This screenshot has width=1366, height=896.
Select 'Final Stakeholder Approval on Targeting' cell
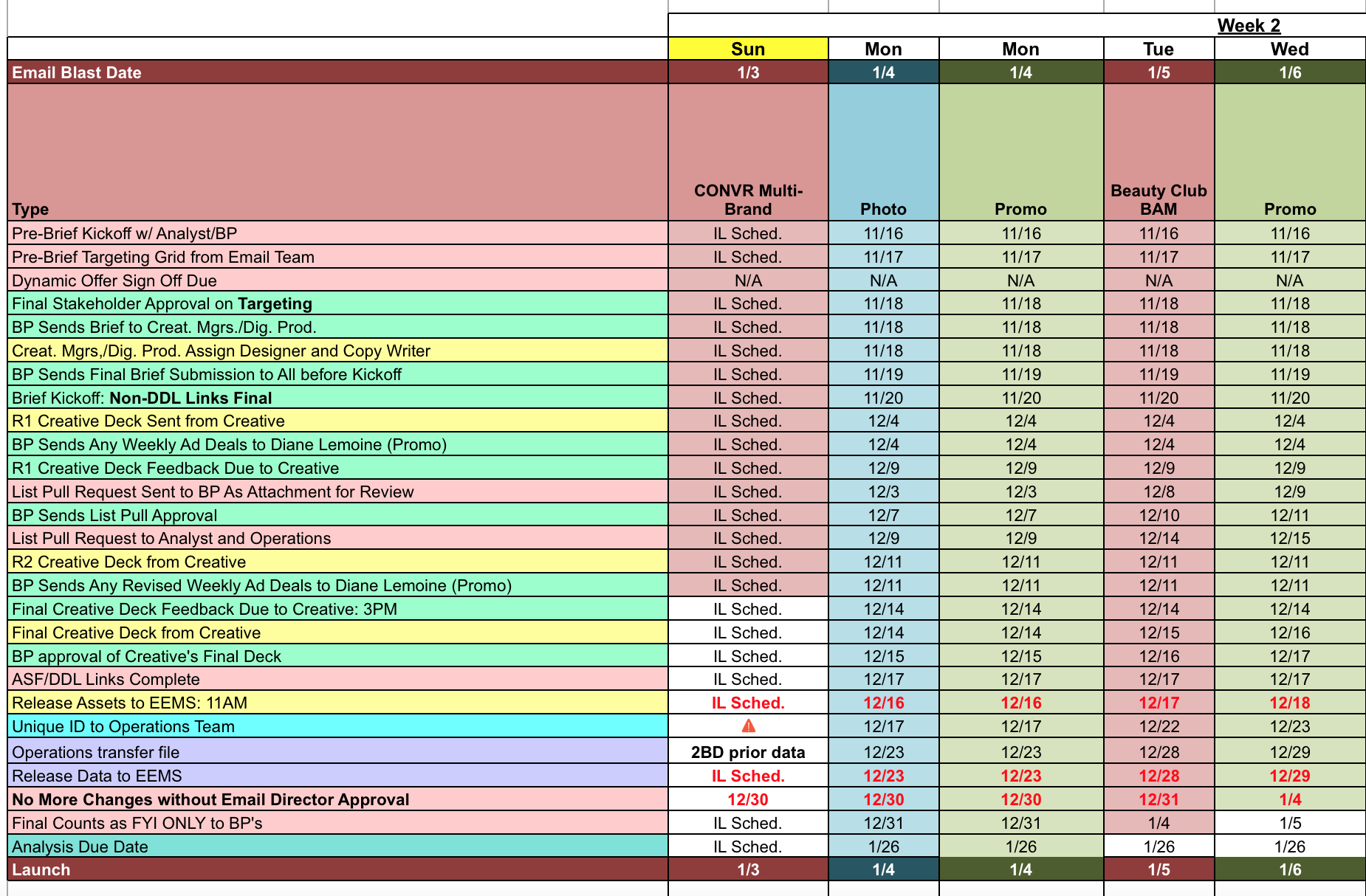(x=337, y=303)
